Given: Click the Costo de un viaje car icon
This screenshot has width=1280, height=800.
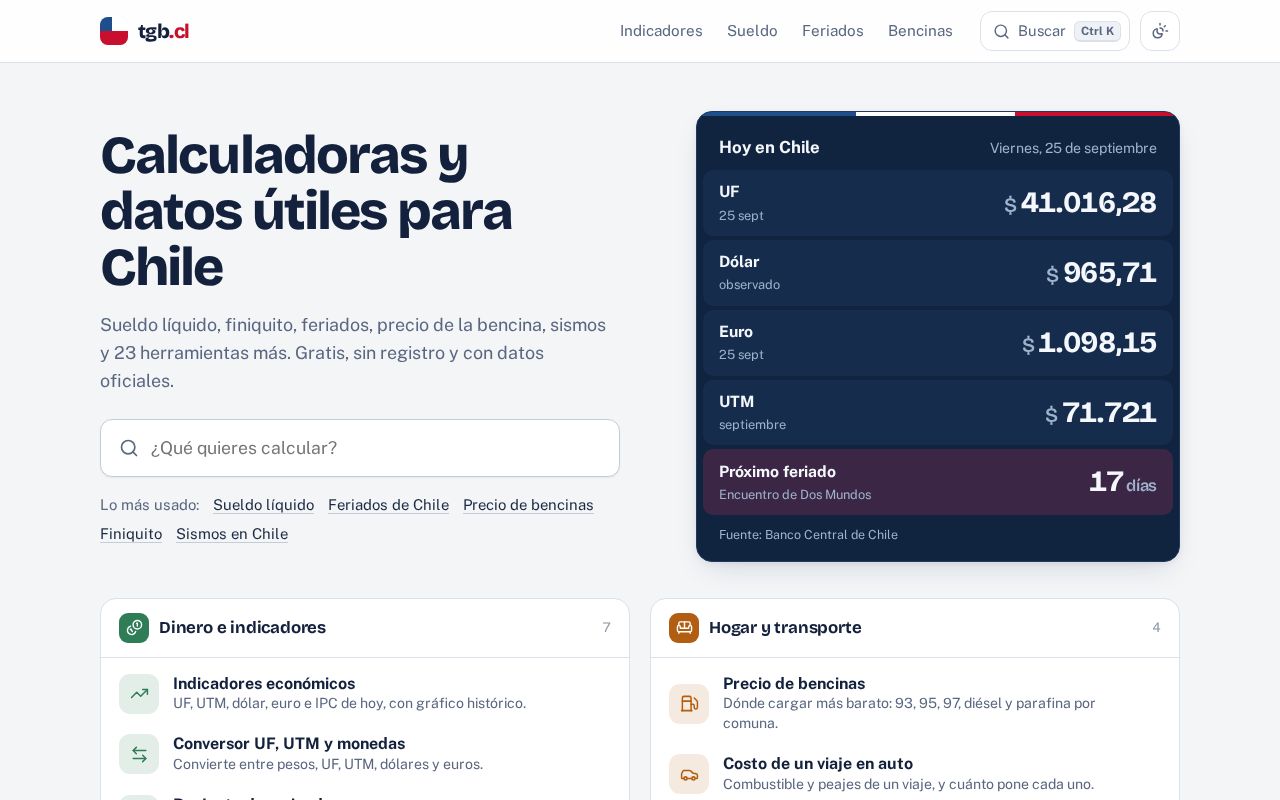Looking at the screenshot, I should pos(689,774).
